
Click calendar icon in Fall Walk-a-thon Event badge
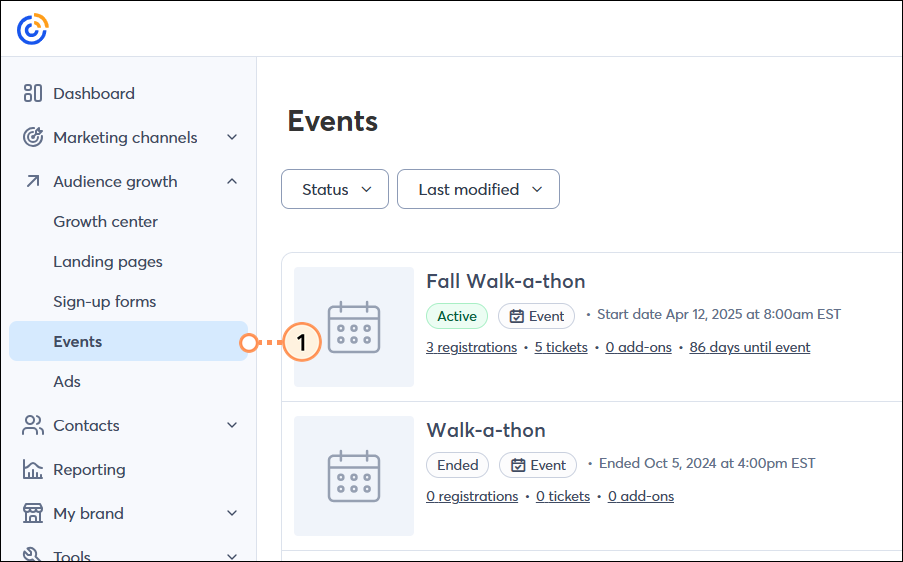click(x=517, y=316)
